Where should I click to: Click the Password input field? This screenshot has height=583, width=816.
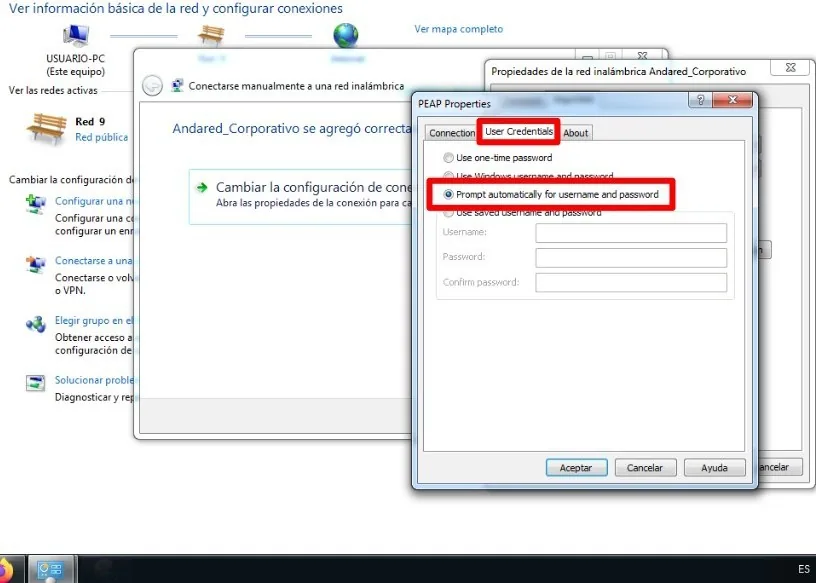(x=631, y=258)
